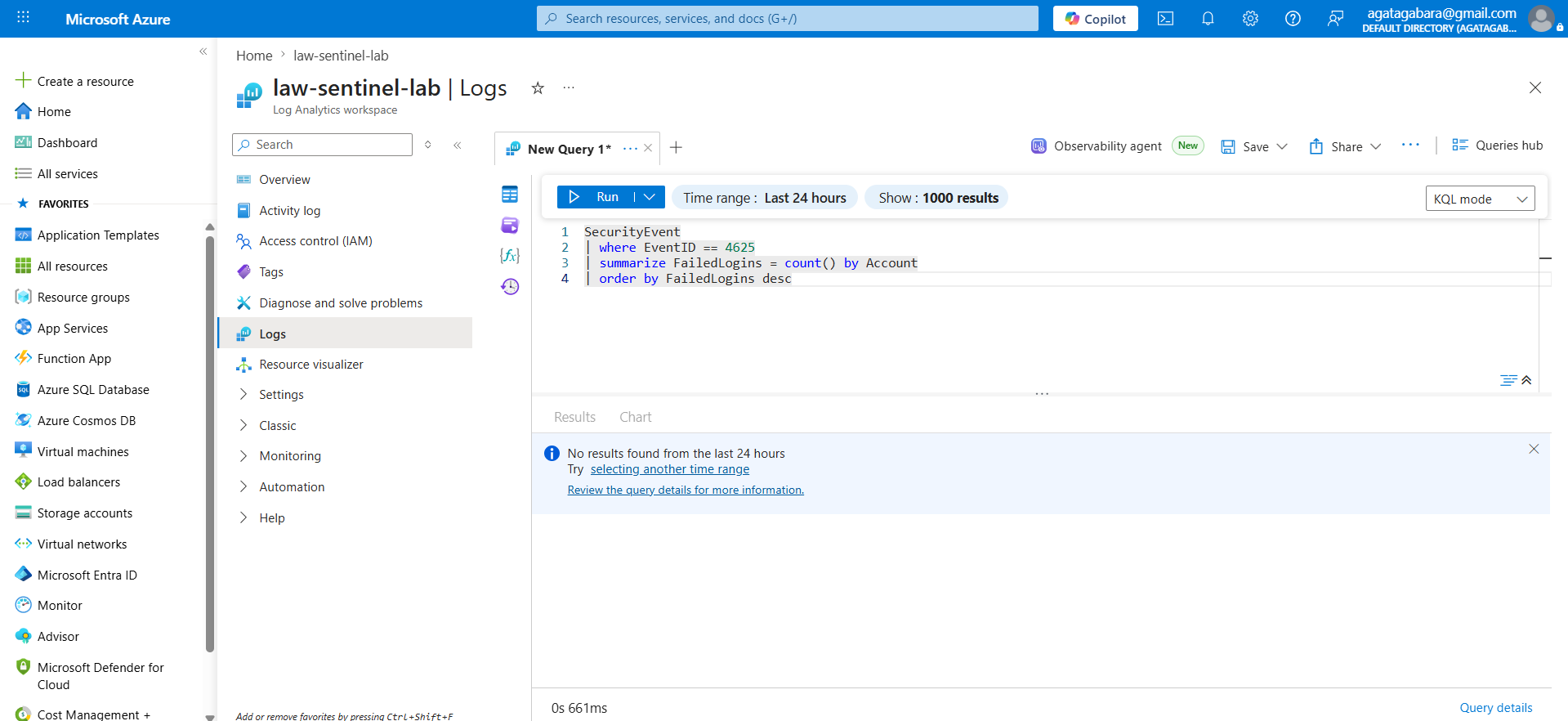Add a new query tab

click(x=676, y=147)
